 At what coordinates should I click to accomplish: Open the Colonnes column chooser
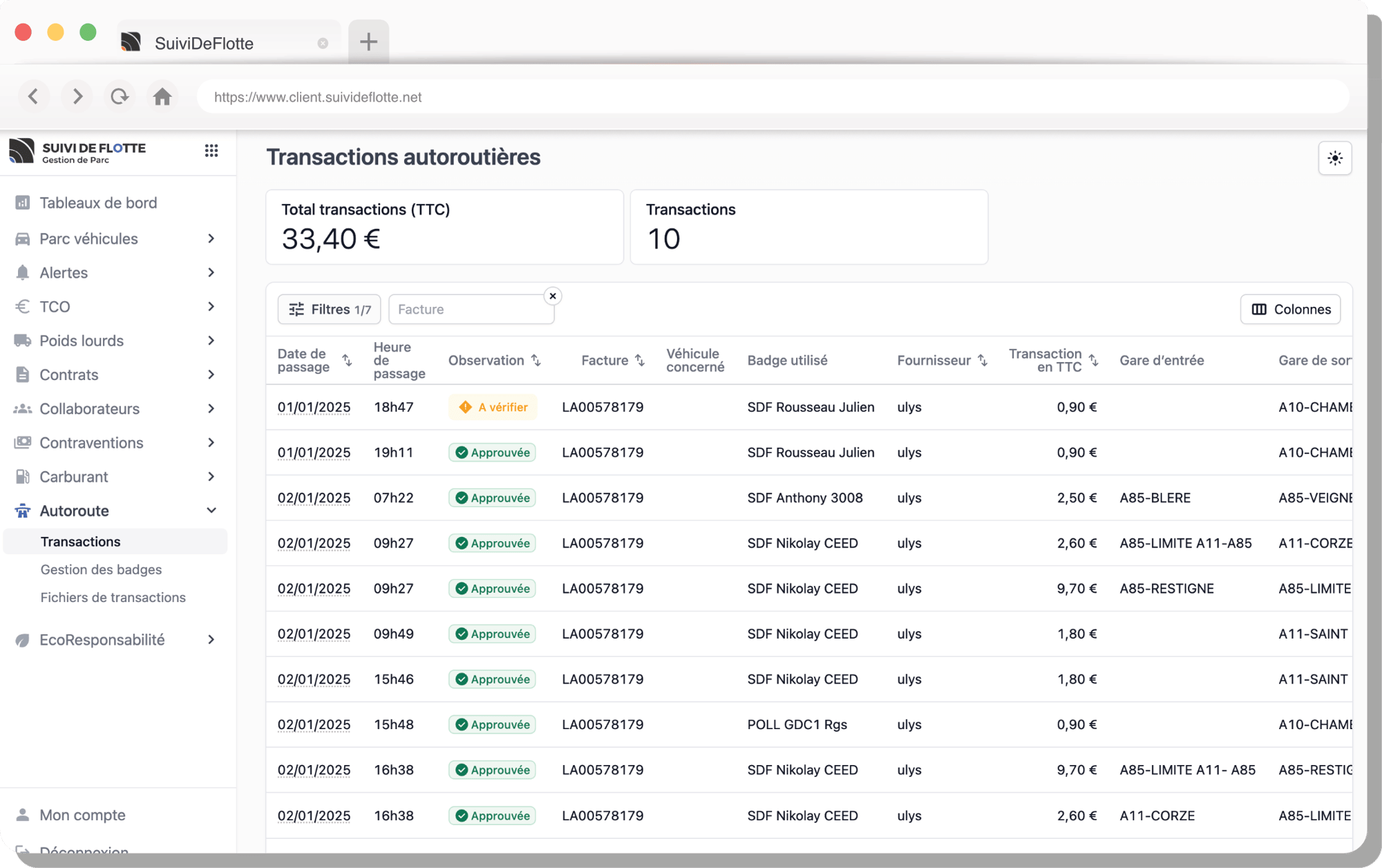coord(1290,309)
